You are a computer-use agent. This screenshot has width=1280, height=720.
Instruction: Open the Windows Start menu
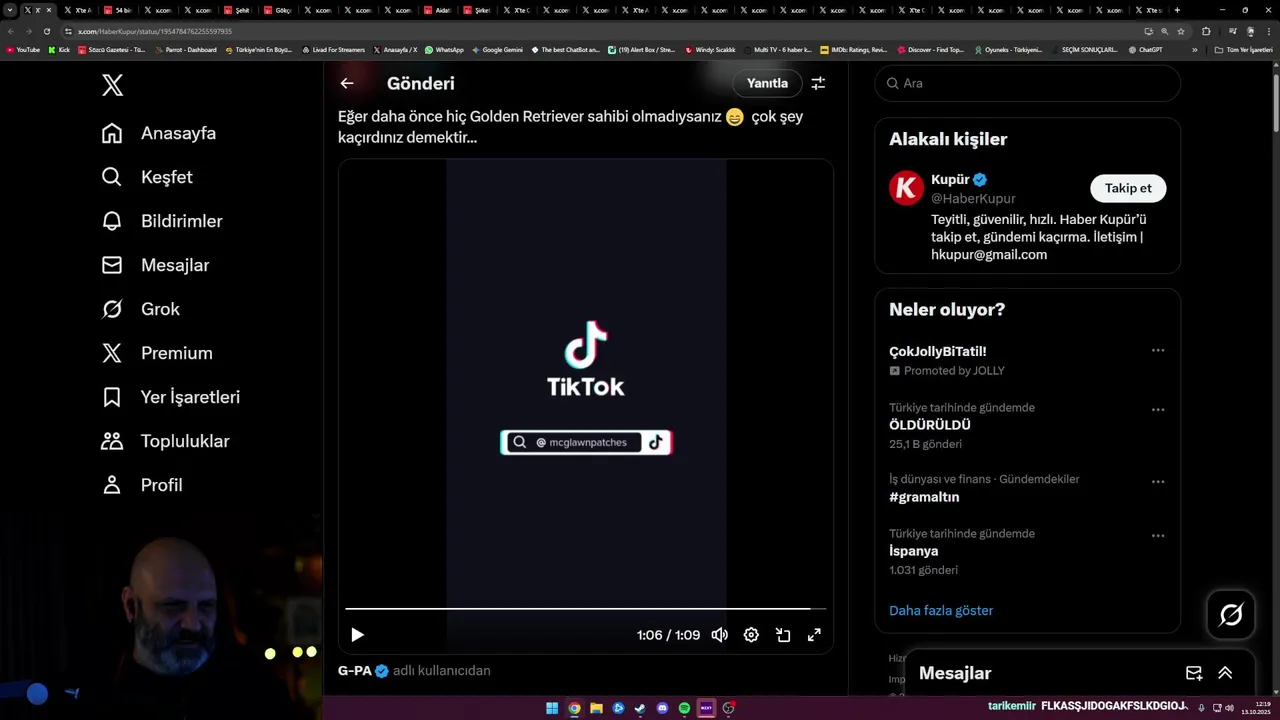[x=552, y=708]
